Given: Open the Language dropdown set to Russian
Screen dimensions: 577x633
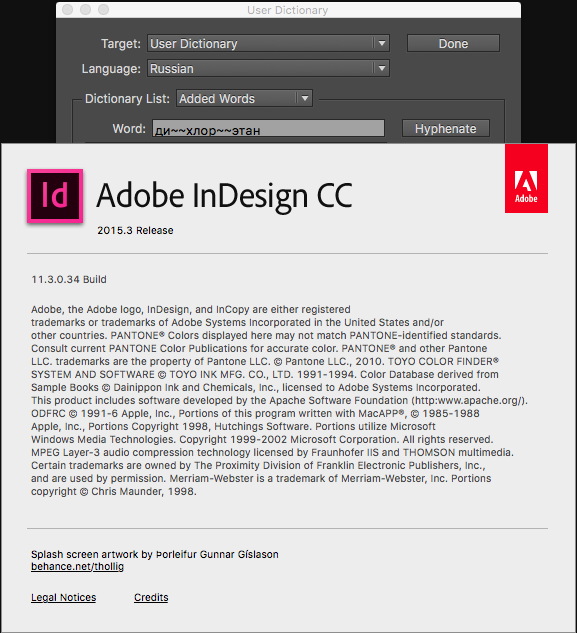Looking at the screenshot, I should click(x=269, y=69).
